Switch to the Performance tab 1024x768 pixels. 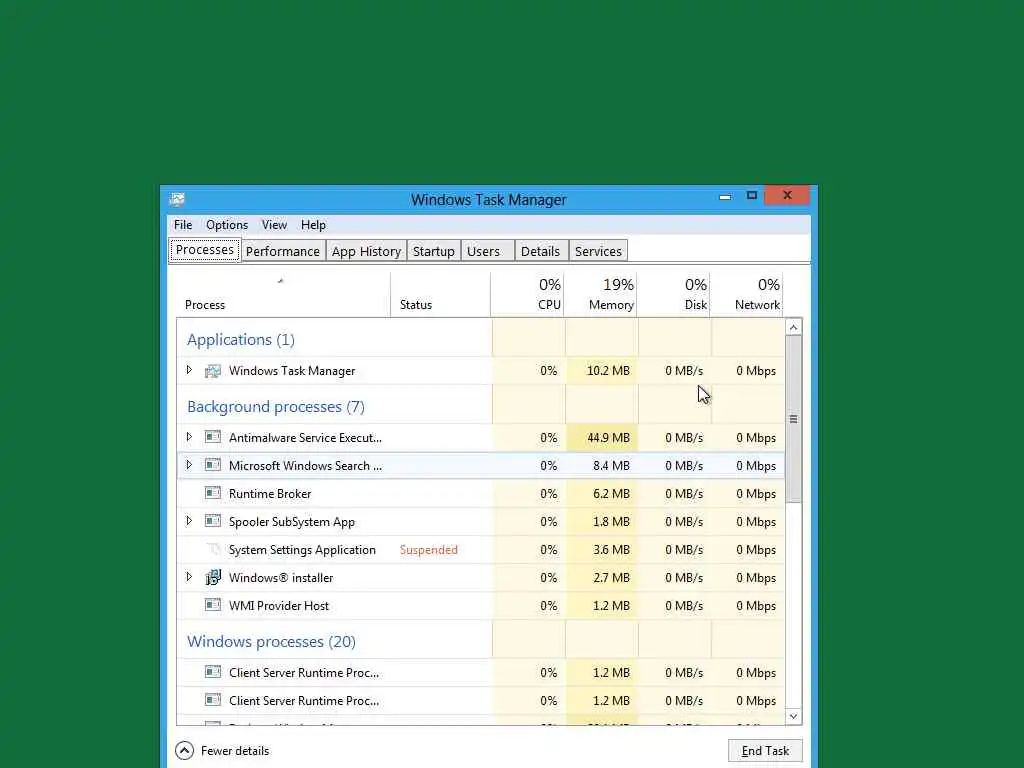coord(283,251)
